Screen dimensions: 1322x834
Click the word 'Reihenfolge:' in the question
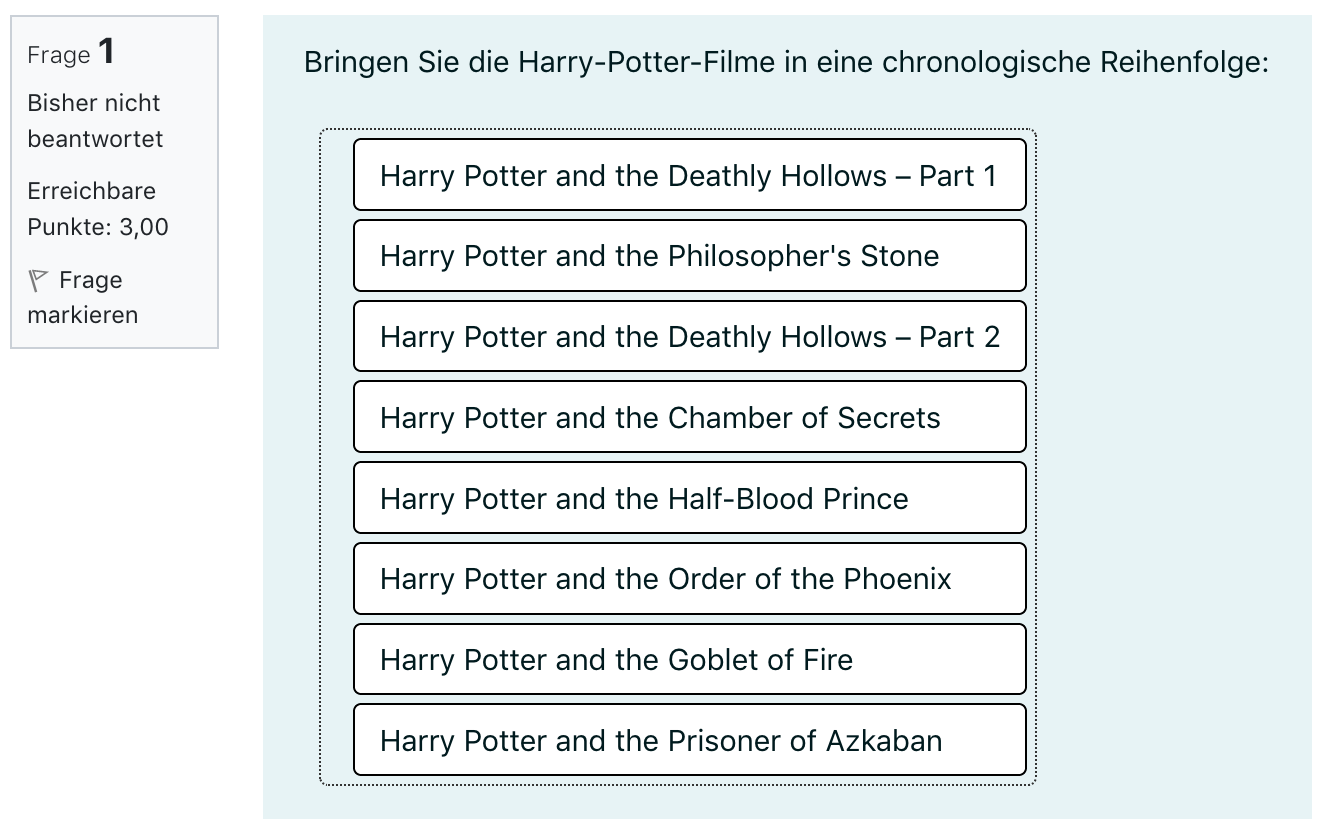coord(1184,63)
